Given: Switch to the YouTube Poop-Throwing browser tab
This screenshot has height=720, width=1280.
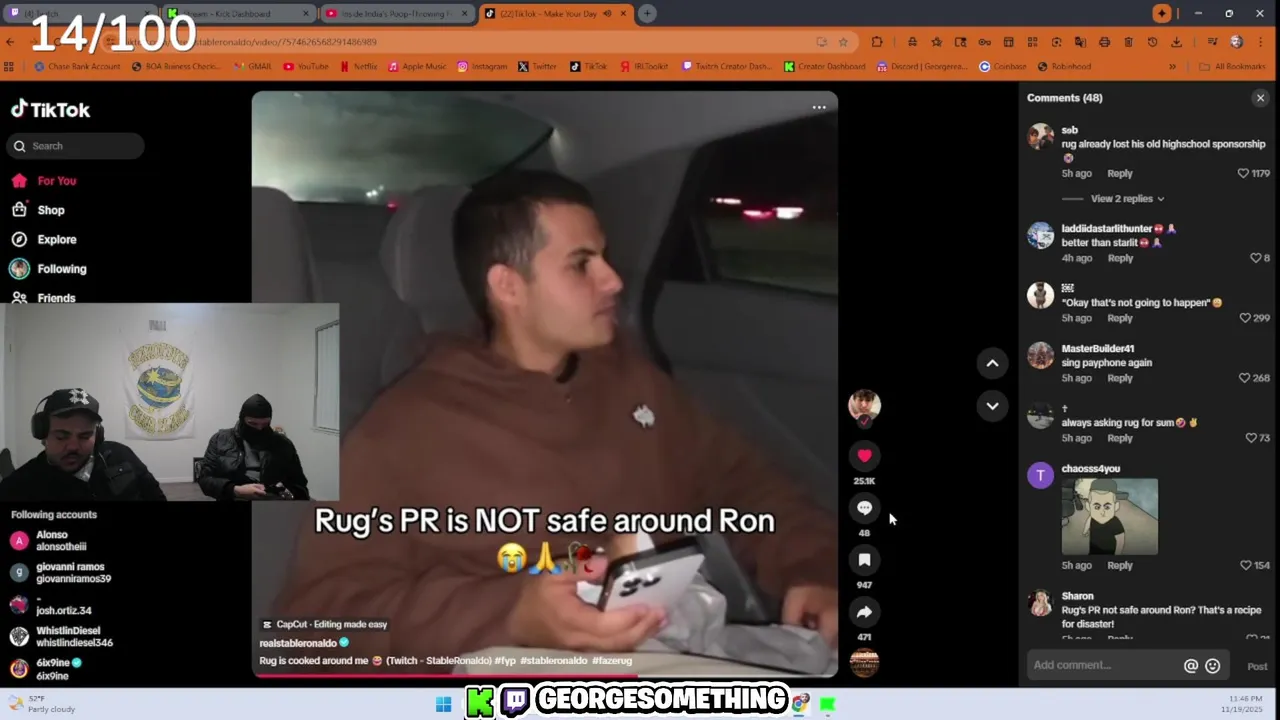Looking at the screenshot, I should tap(397, 13).
